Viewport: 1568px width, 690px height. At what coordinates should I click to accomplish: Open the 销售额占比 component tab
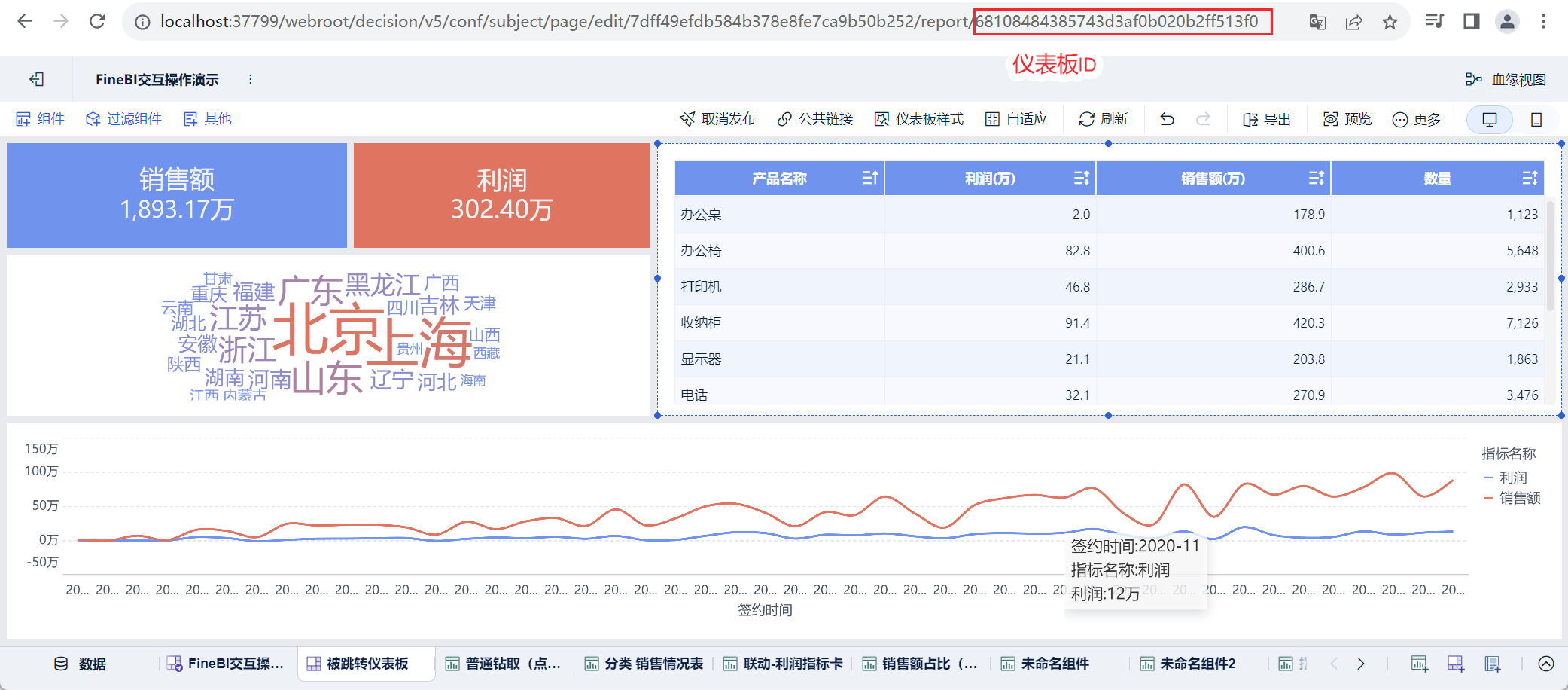coord(920,664)
